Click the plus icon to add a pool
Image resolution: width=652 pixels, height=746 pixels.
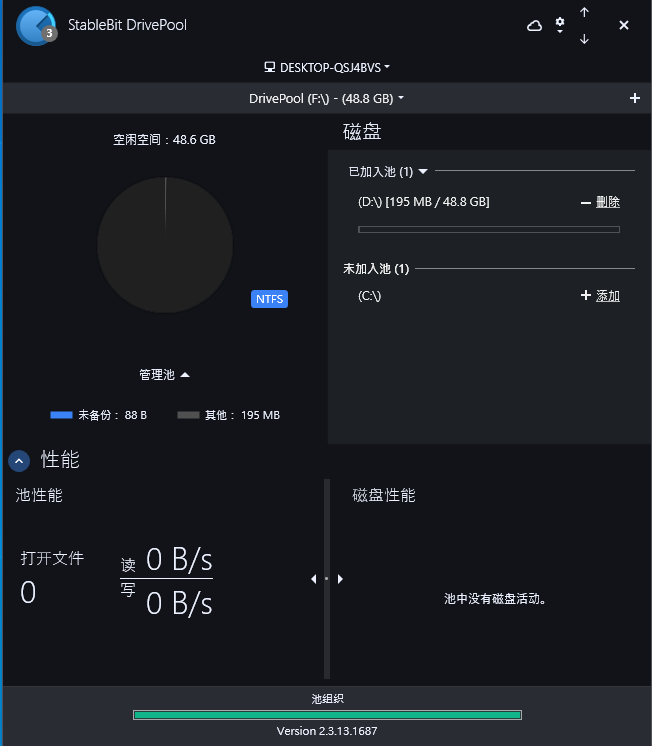click(x=634, y=98)
